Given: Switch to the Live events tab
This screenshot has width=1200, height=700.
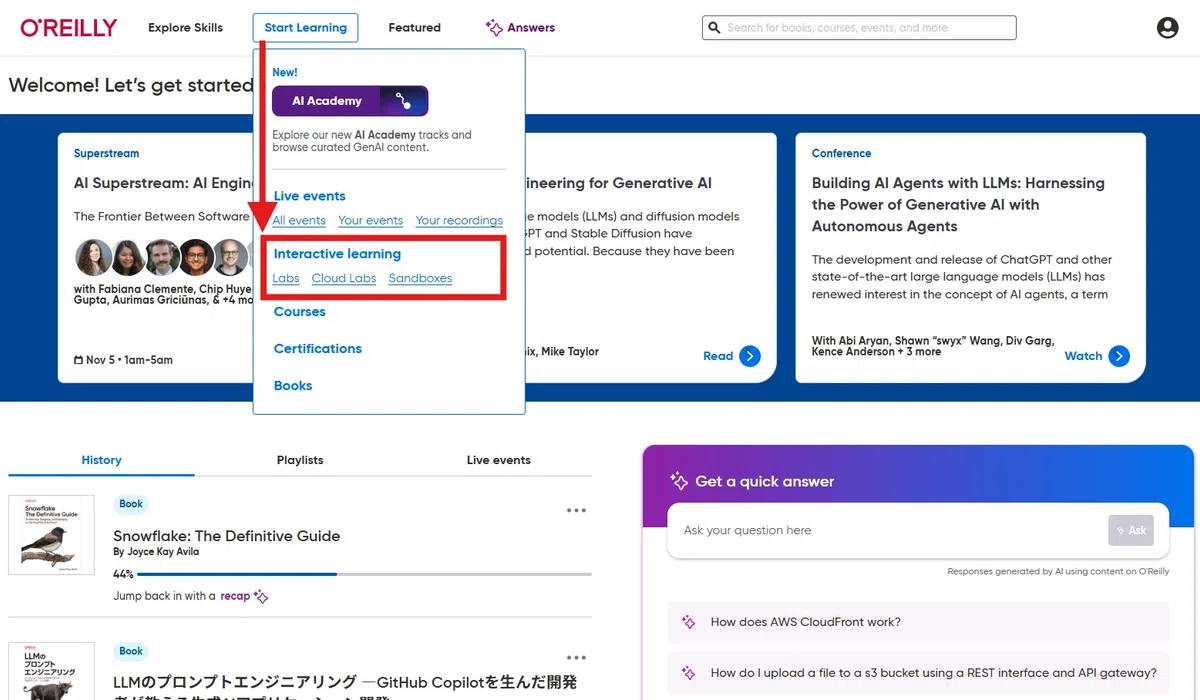Looking at the screenshot, I should (x=498, y=460).
